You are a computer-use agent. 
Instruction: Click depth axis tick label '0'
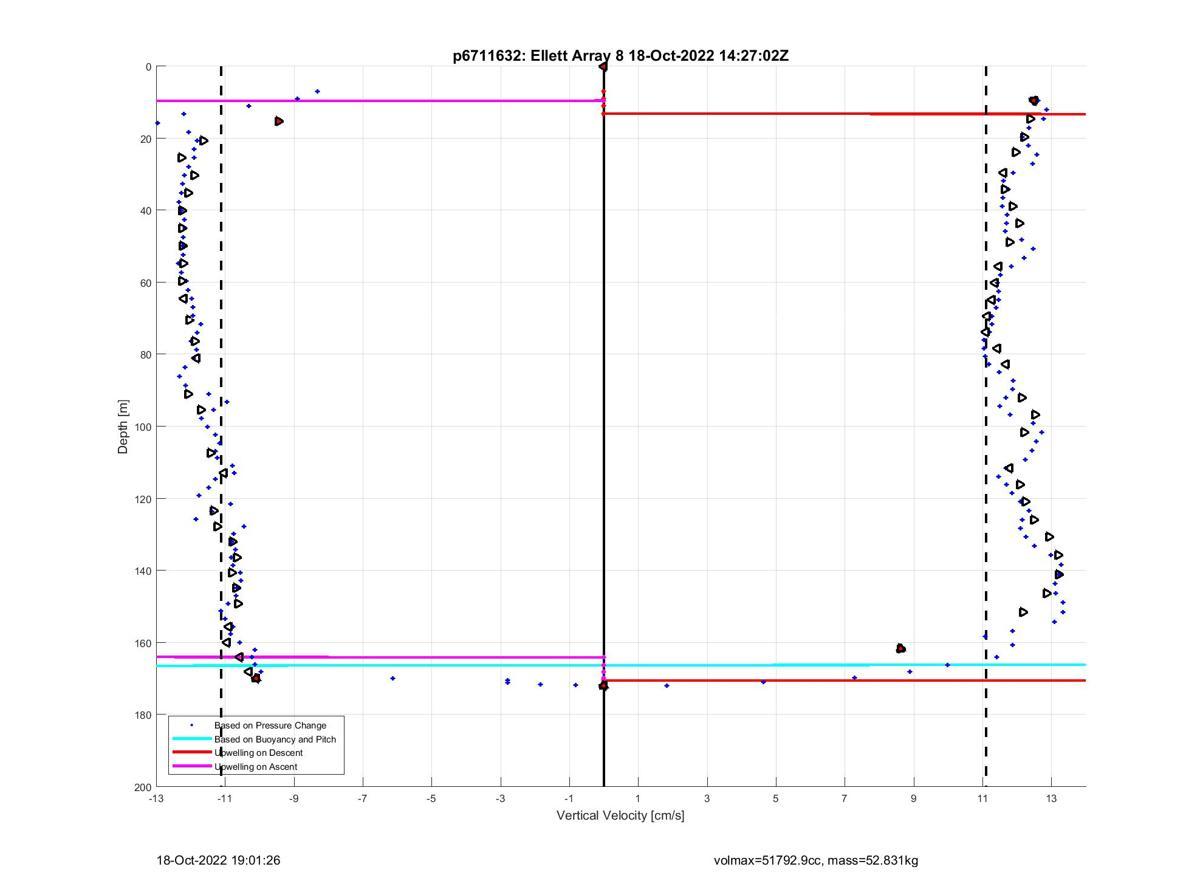148,67
